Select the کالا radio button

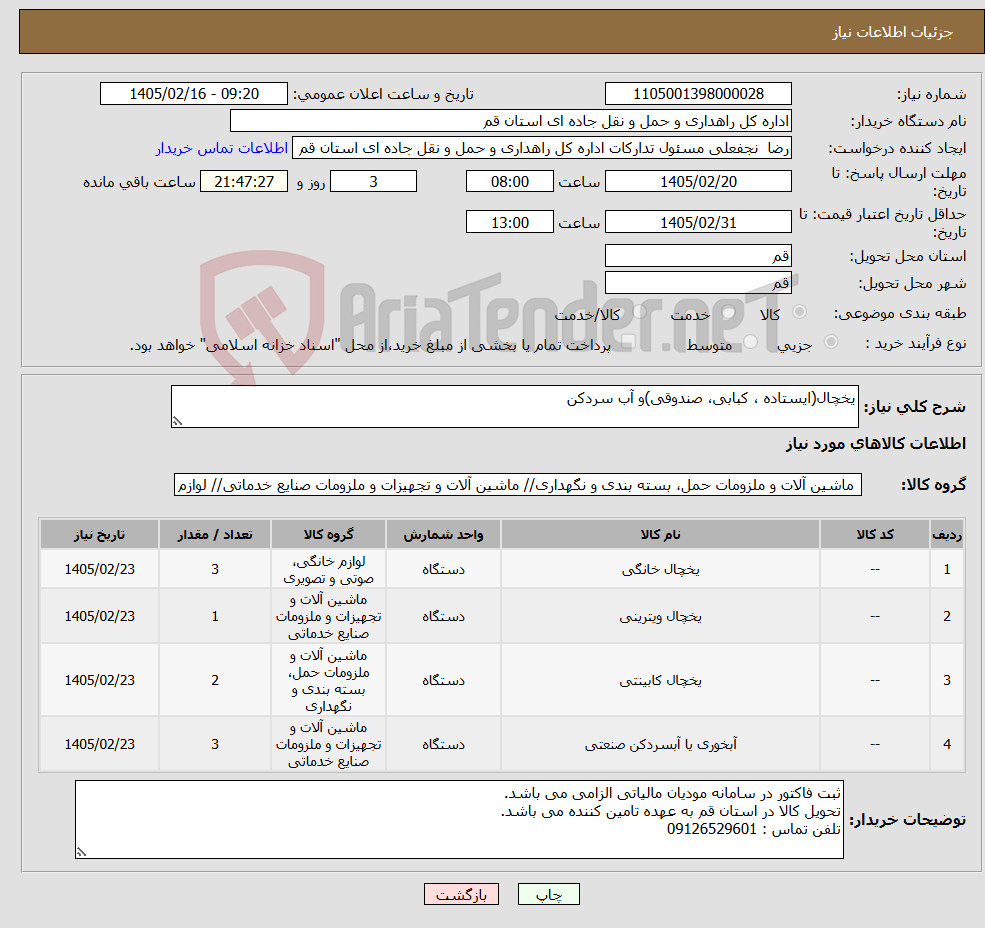(x=800, y=312)
